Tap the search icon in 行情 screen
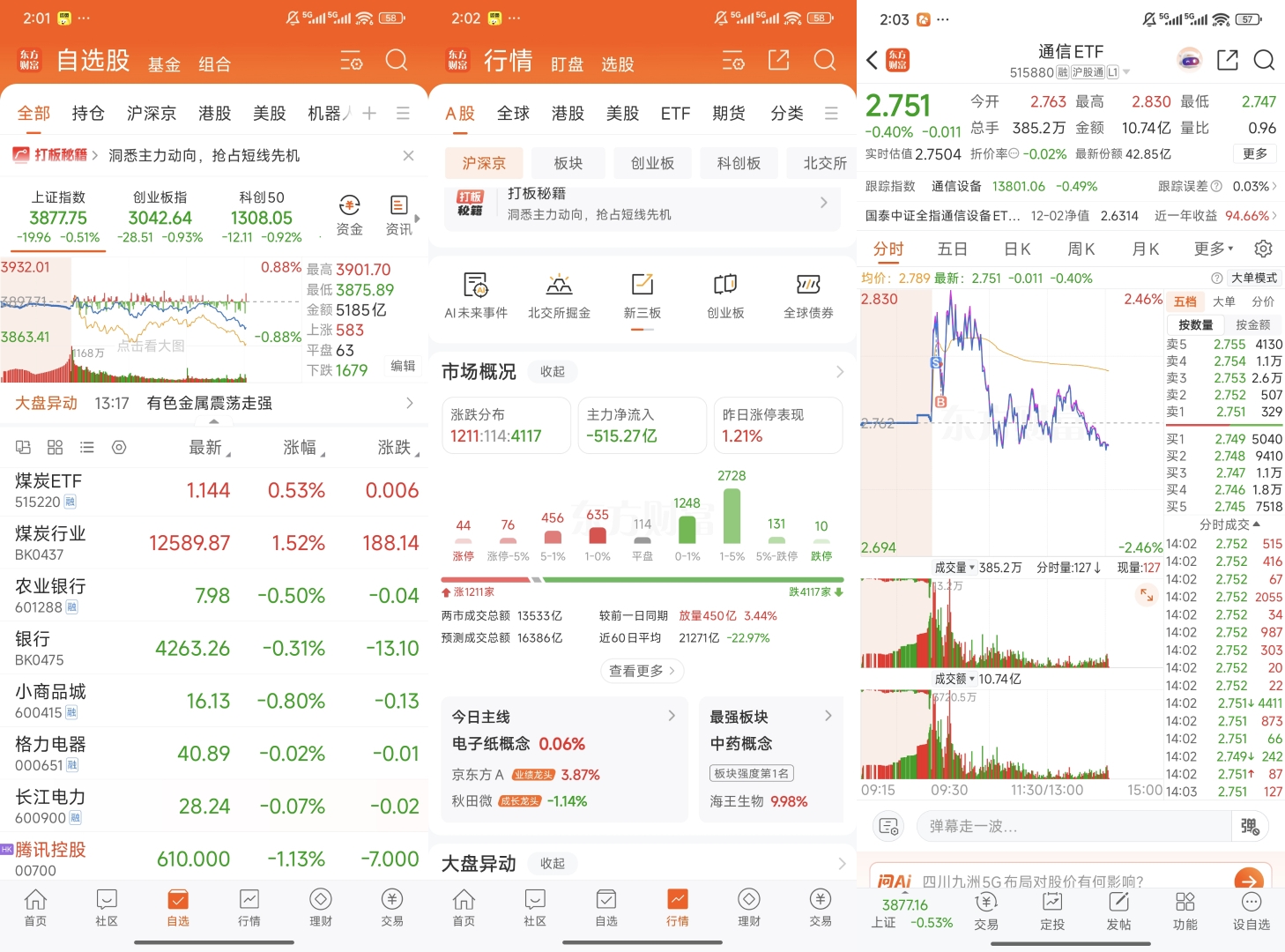 (825, 60)
